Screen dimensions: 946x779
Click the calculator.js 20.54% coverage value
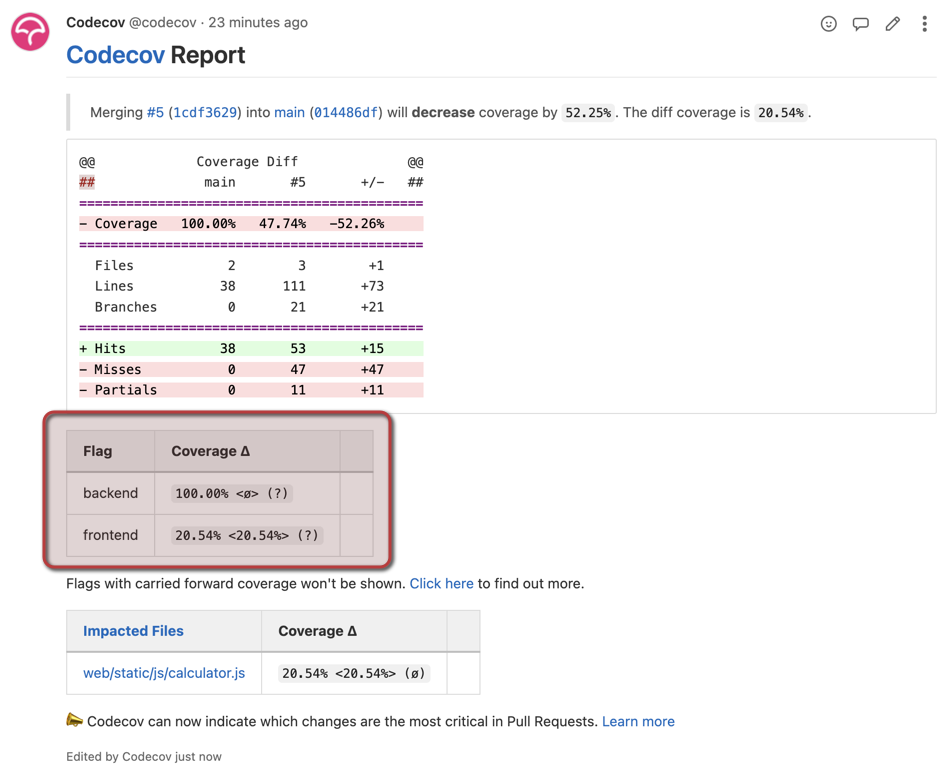pyautogui.click(x=354, y=673)
